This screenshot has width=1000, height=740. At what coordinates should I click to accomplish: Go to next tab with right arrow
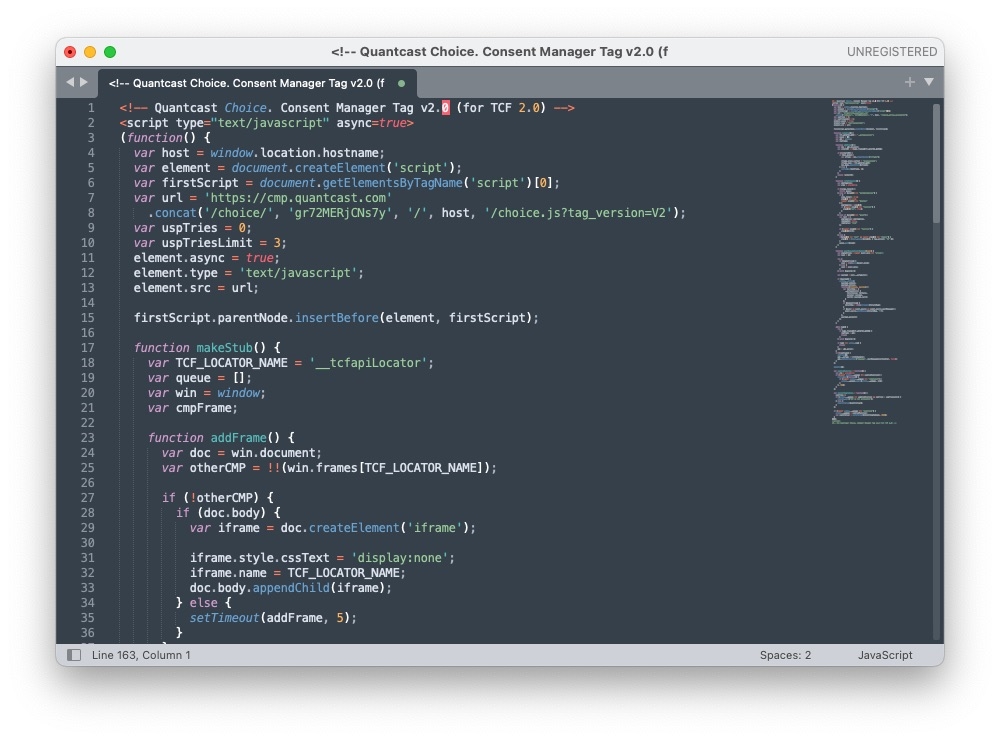pyautogui.click(x=84, y=82)
